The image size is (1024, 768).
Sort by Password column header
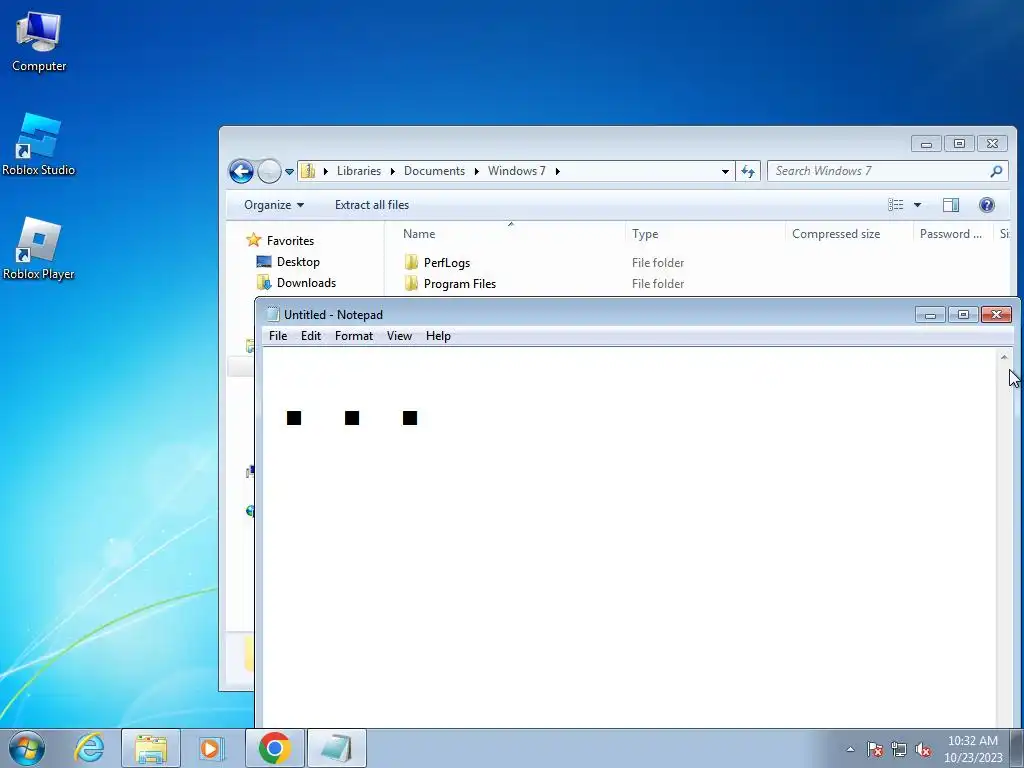pos(953,234)
